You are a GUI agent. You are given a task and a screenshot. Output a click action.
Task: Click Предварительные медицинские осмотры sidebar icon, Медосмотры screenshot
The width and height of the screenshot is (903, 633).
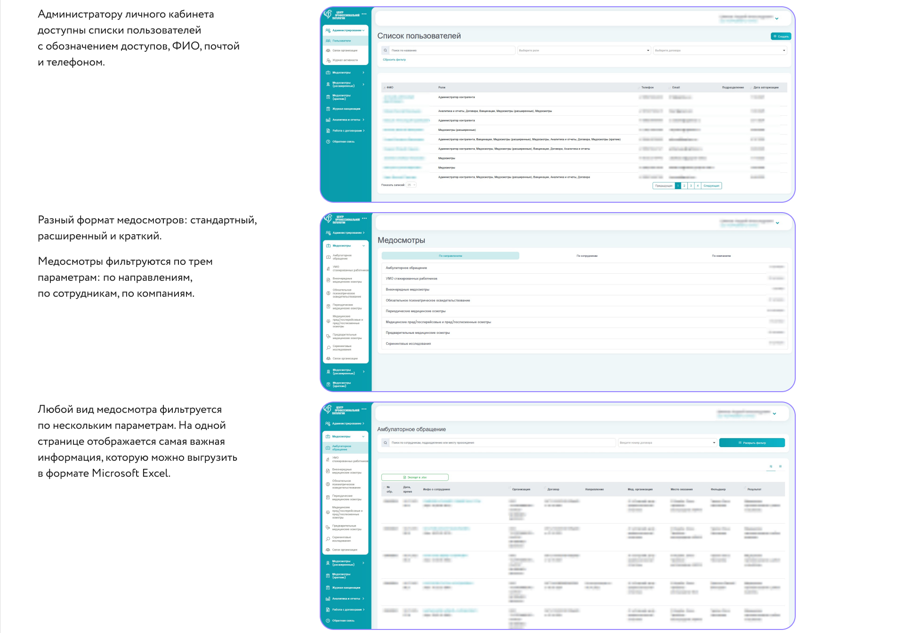(328, 336)
